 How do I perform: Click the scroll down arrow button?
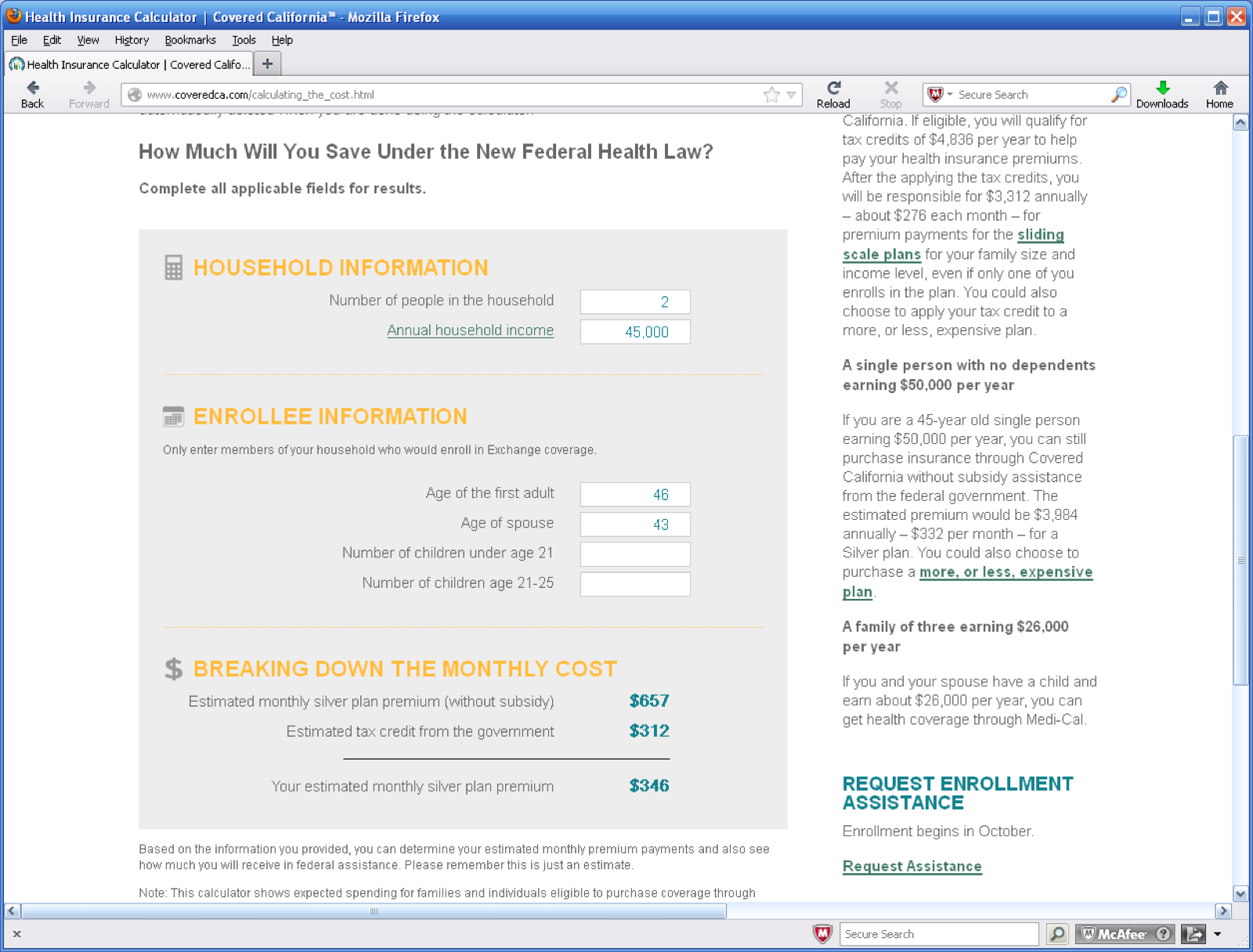(1240, 893)
